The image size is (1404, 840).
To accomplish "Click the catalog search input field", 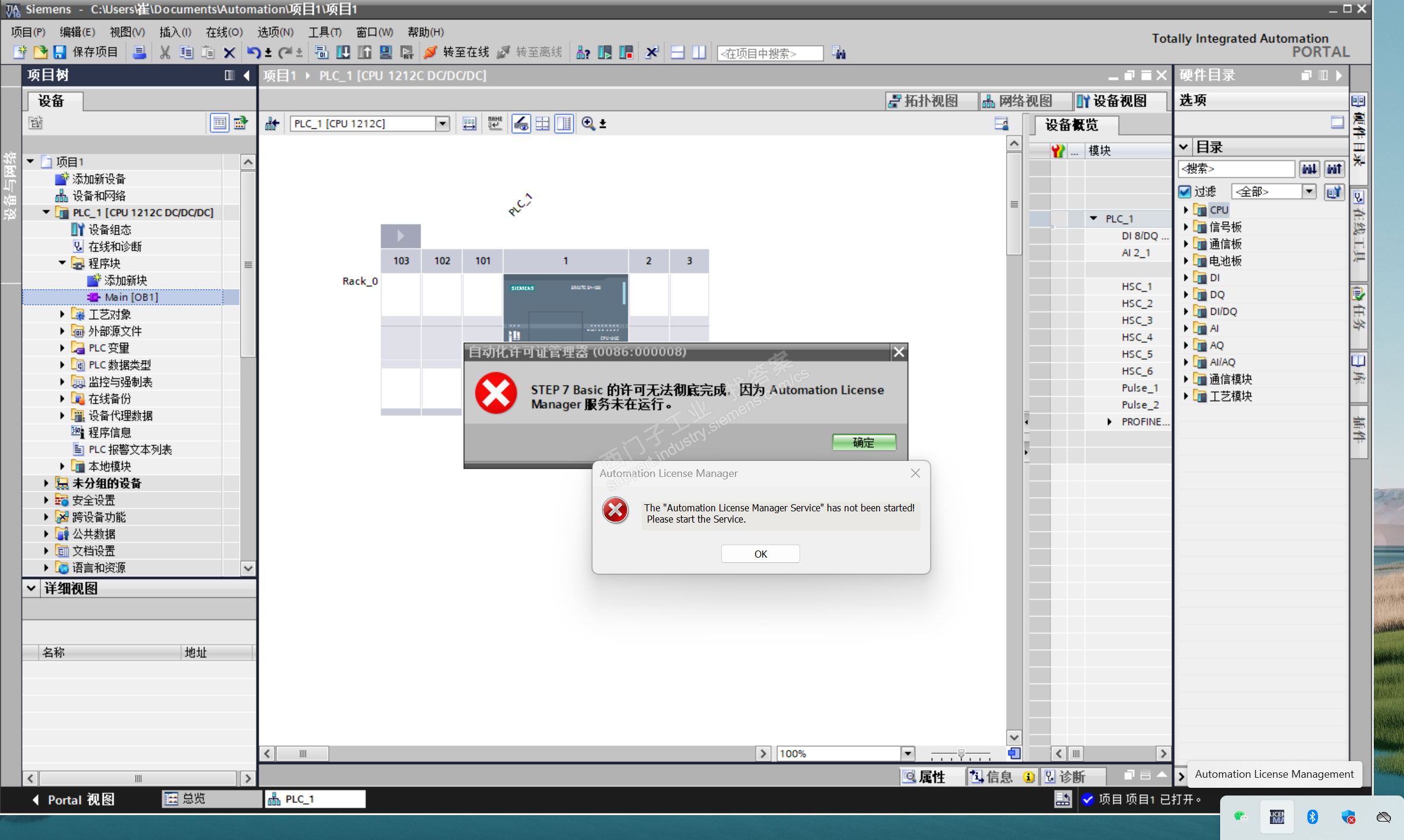I will 1236,169.
